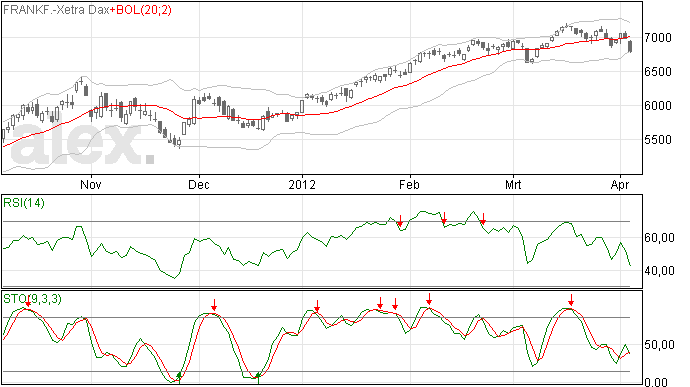Image resolution: width=690 pixels, height=387 pixels.
Task: Click the first red arrow on RSI panel
Action: pos(400,221)
